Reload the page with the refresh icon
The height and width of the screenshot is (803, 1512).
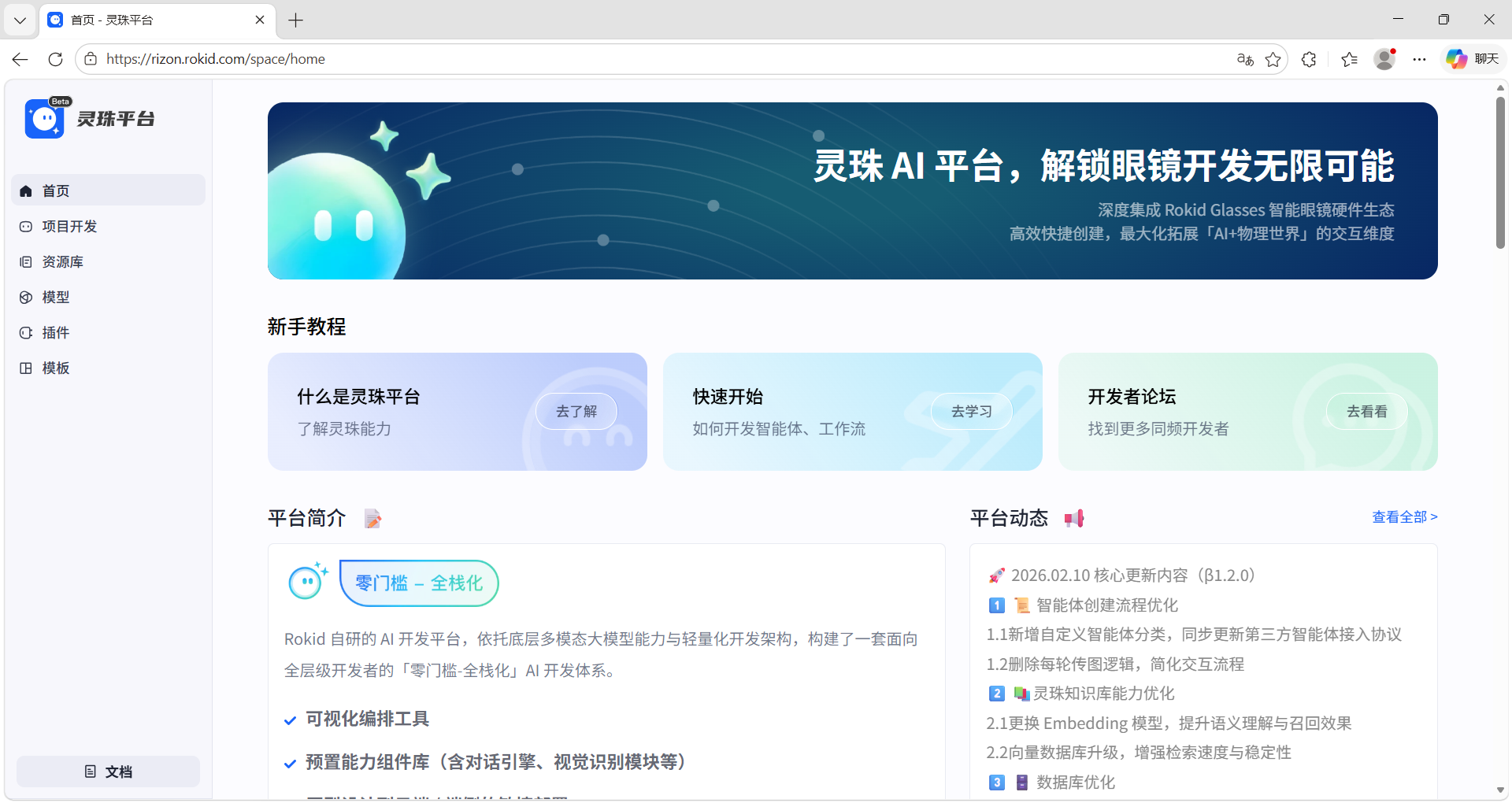(x=55, y=59)
